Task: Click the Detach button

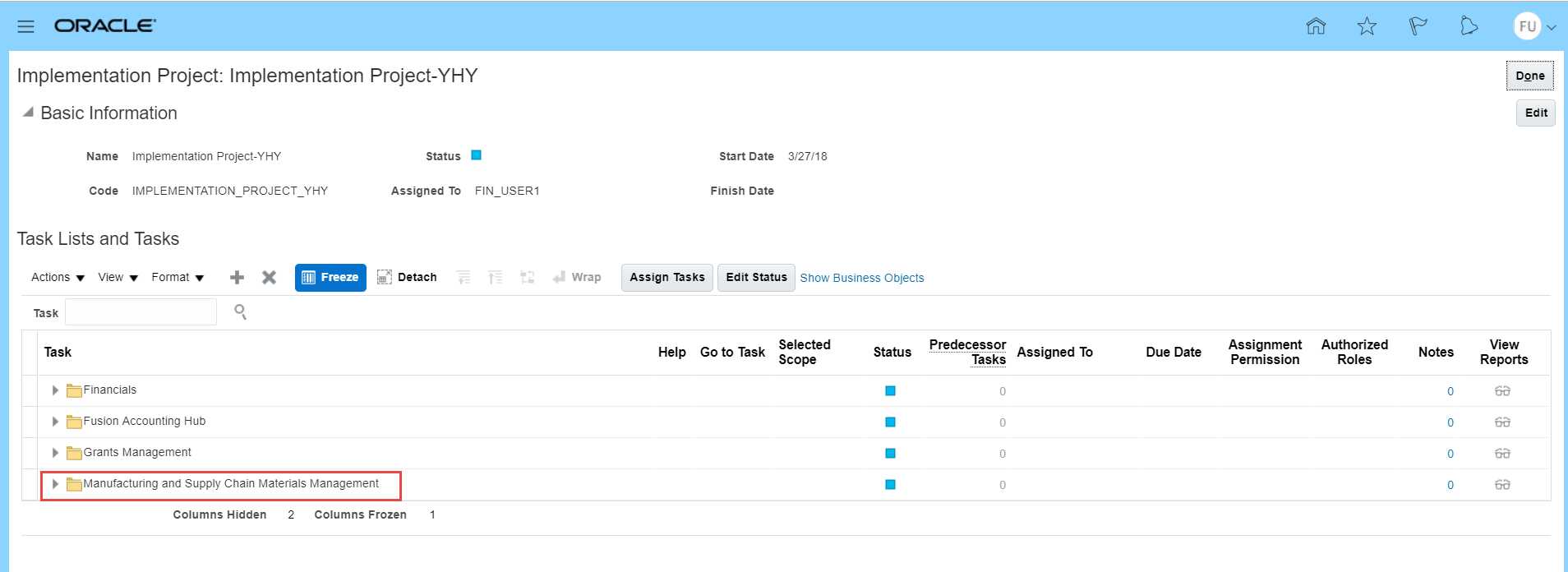Action: (x=407, y=277)
